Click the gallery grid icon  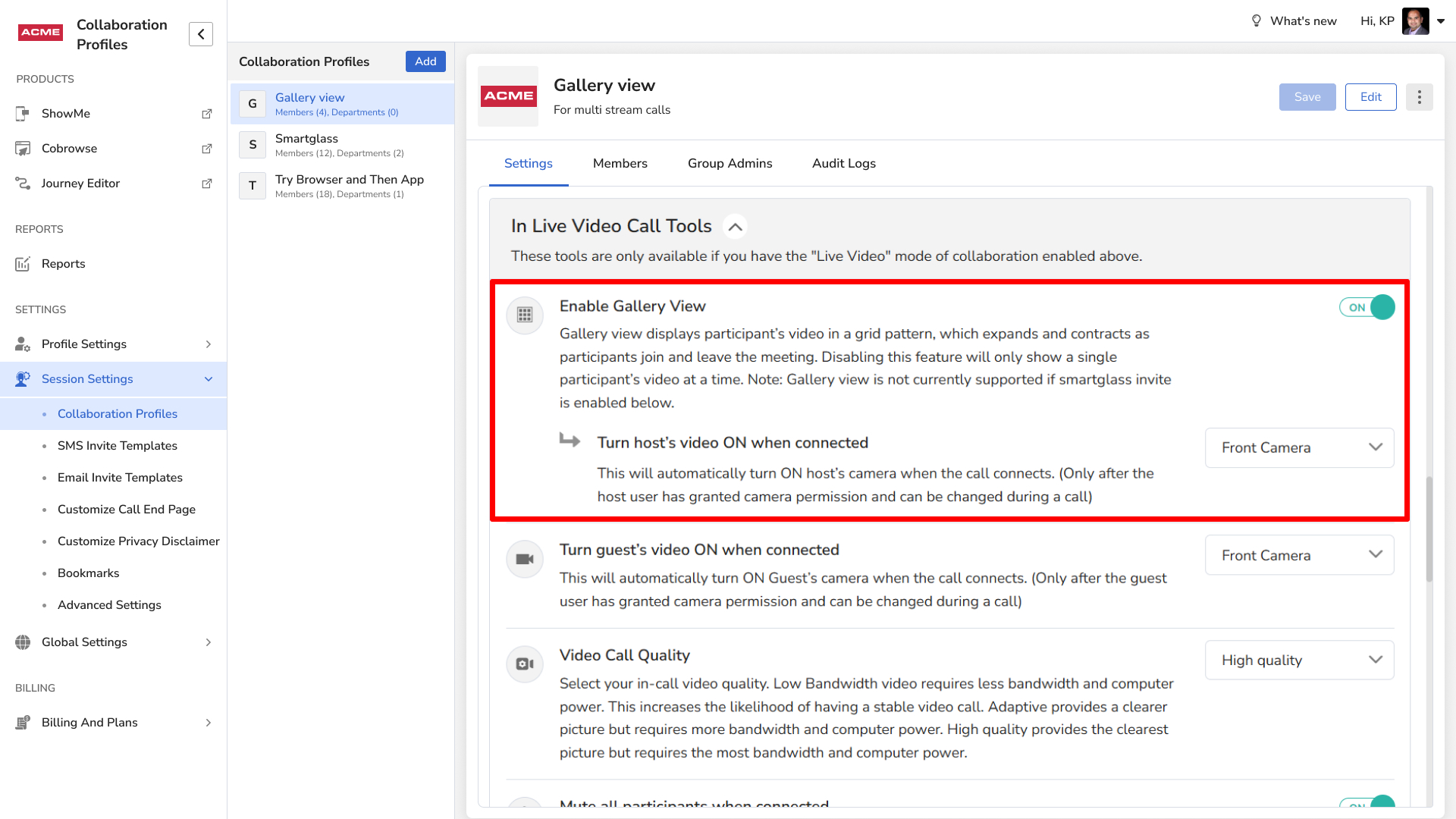point(525,315)
